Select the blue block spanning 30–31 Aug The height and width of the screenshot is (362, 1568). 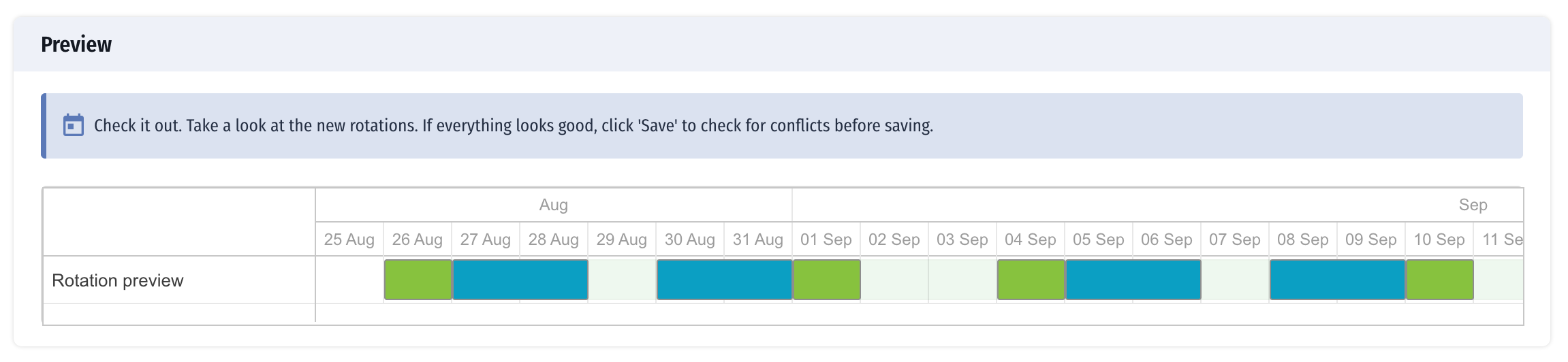click(x=724, y=280)
